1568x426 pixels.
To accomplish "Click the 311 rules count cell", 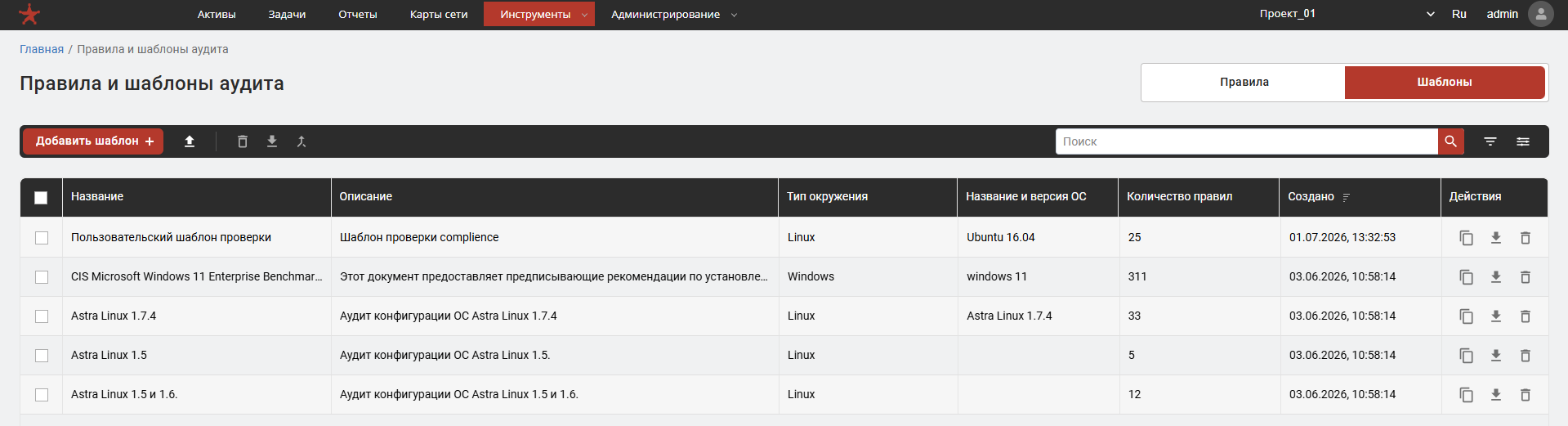I will point(1137,277).
